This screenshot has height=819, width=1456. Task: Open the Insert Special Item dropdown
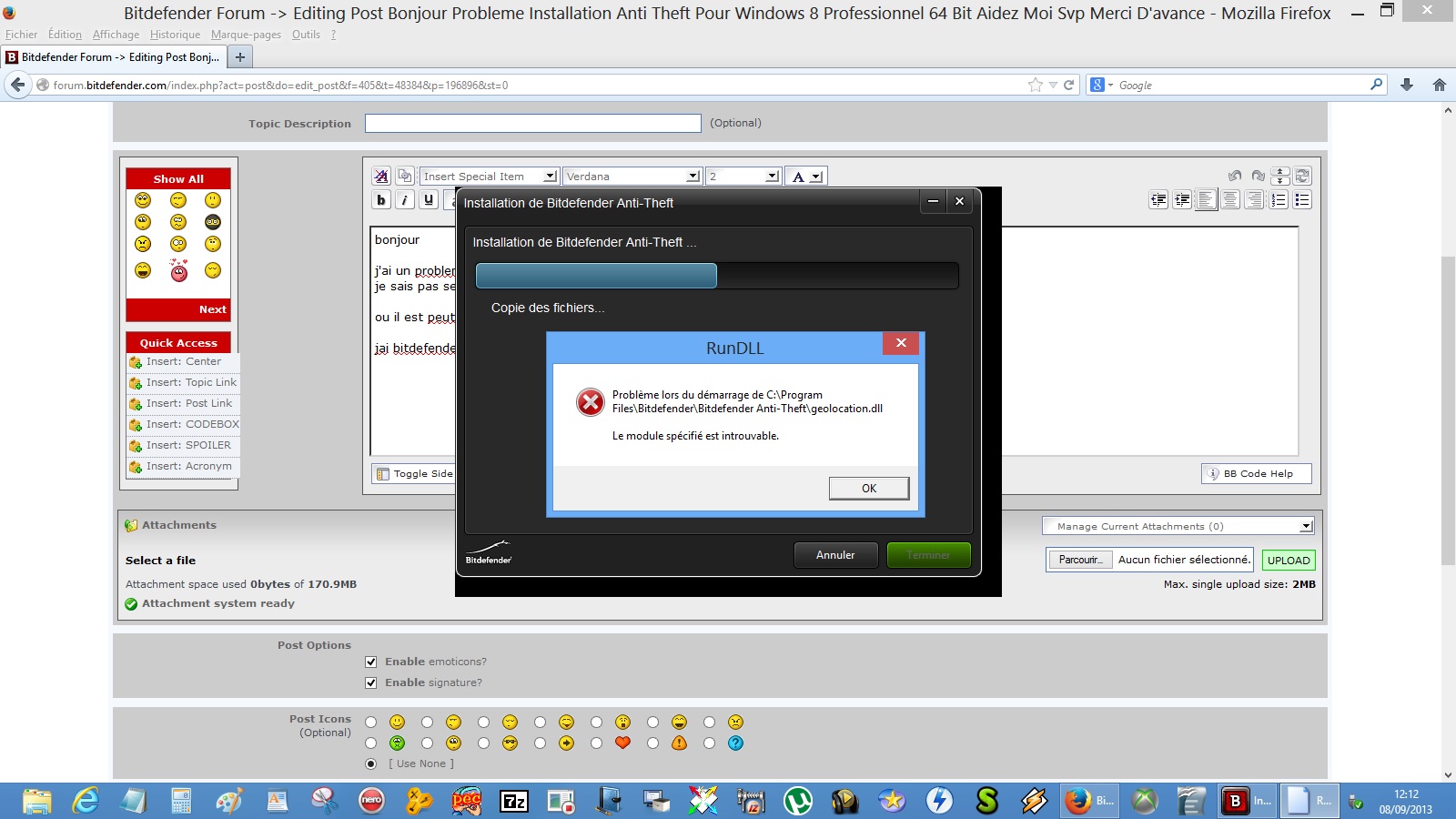pyautogui.click(x=489, y=176)
